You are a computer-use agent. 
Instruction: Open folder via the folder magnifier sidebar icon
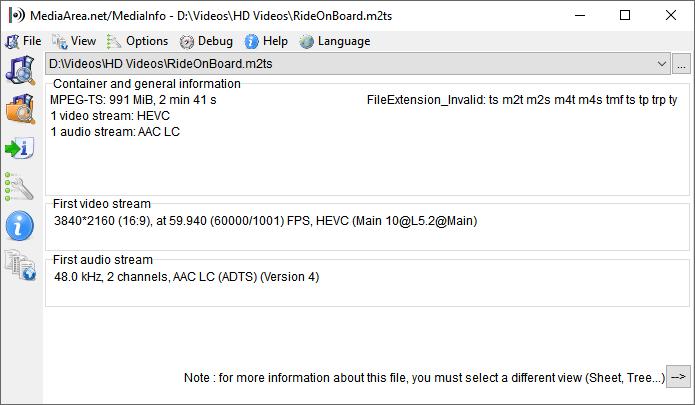(x=20, y=109)
